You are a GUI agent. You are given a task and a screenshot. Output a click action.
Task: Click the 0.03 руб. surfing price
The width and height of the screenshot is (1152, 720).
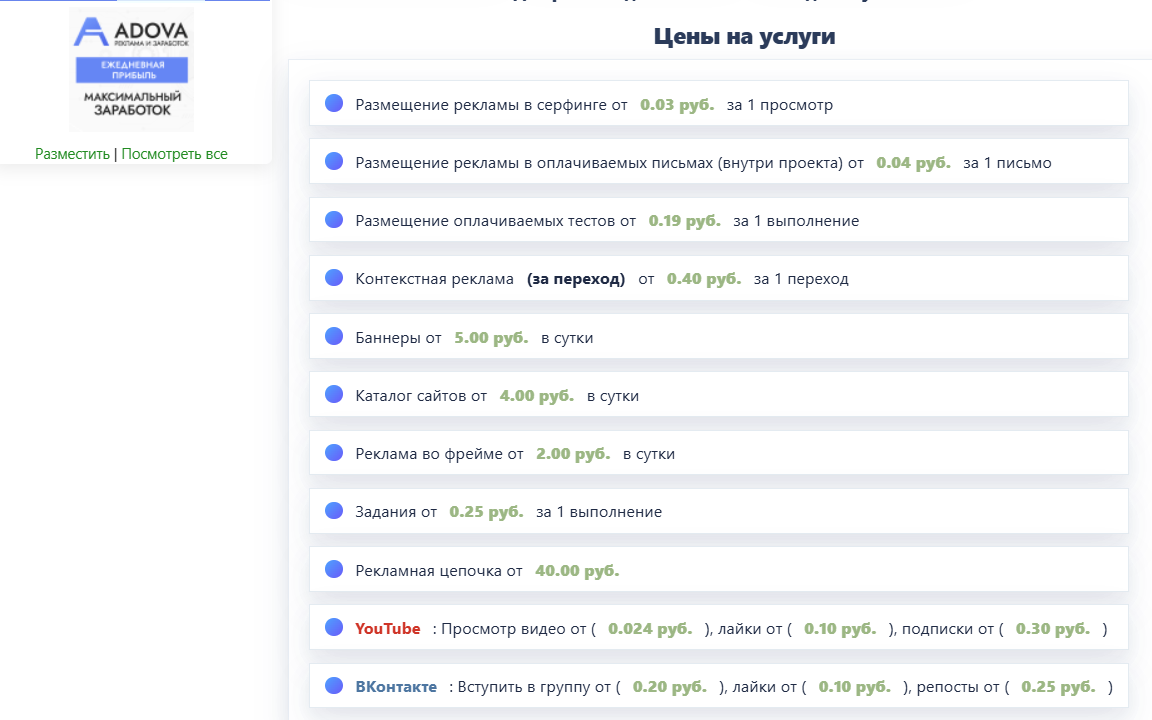pyautogui.click(x=677, y=104)
